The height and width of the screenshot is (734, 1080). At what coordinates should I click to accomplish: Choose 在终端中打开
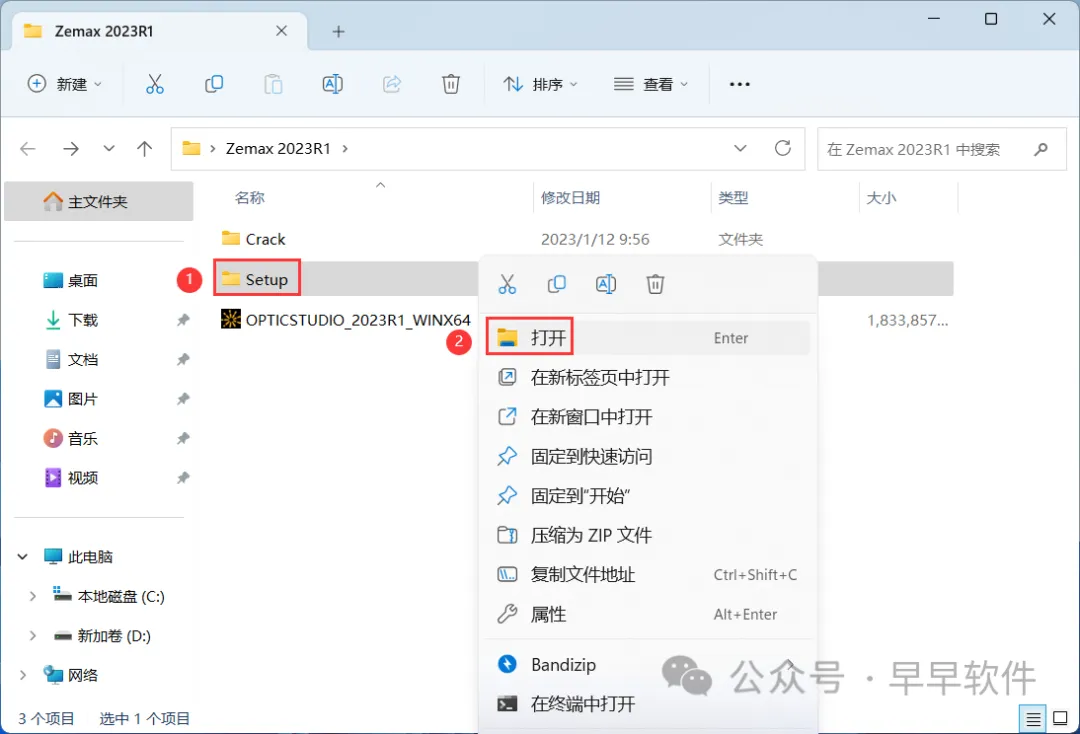(647, 704)
